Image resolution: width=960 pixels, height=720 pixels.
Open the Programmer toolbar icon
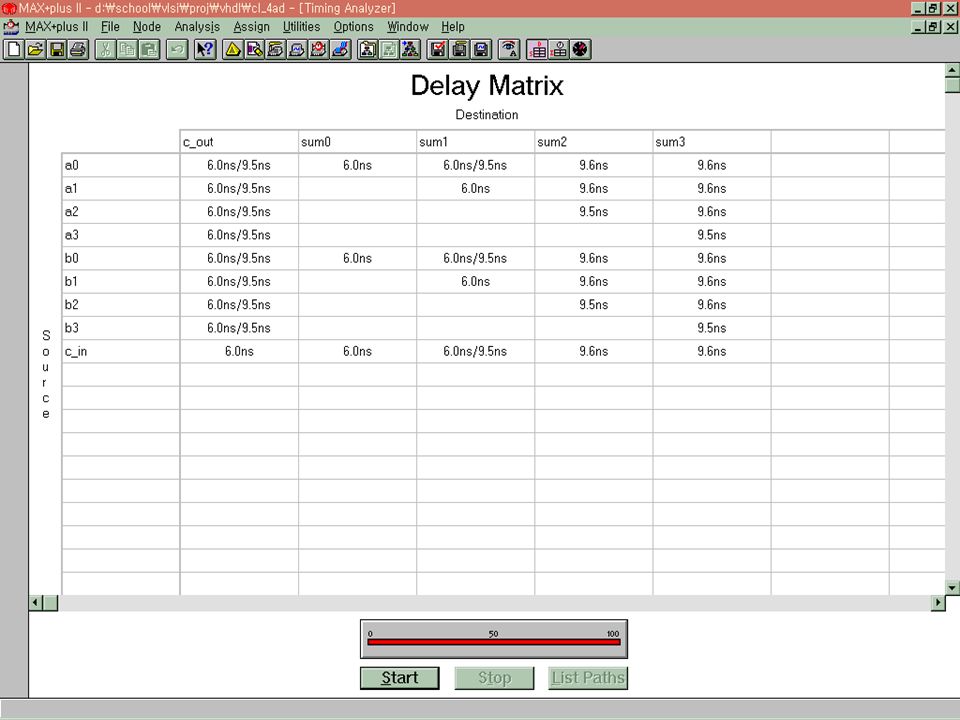pyautogui.click(x=340, y=50)
